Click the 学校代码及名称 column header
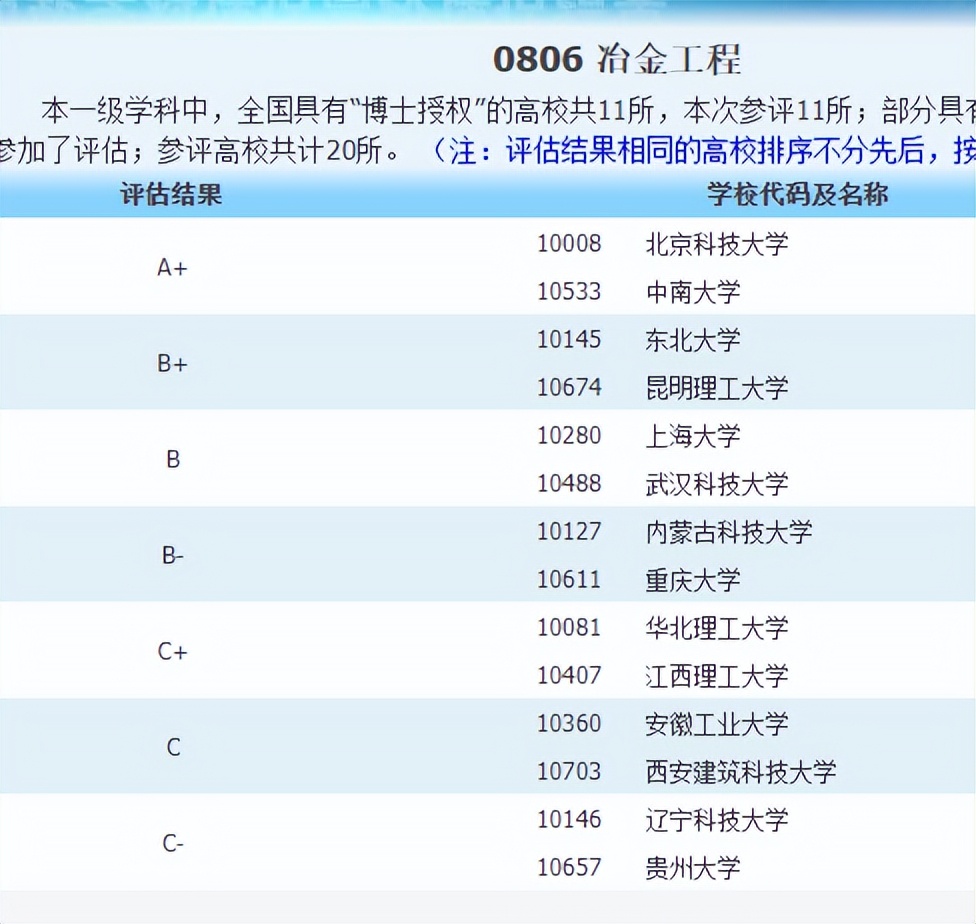 tap(797, 194)
